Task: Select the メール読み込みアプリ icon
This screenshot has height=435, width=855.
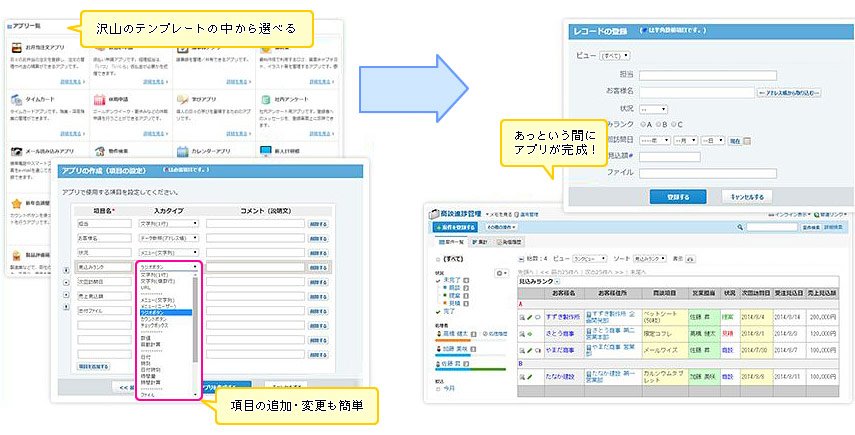Action: tap(16, 151)
